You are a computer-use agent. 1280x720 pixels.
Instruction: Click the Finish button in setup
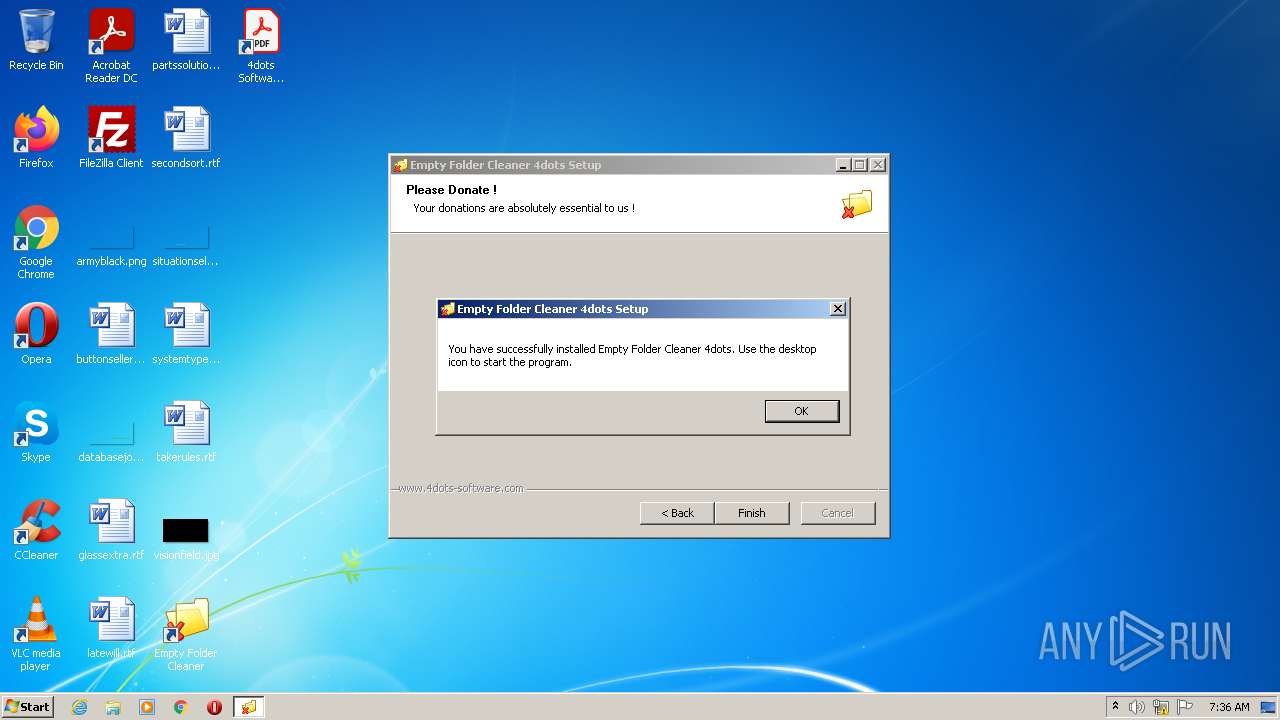(752, 513)
